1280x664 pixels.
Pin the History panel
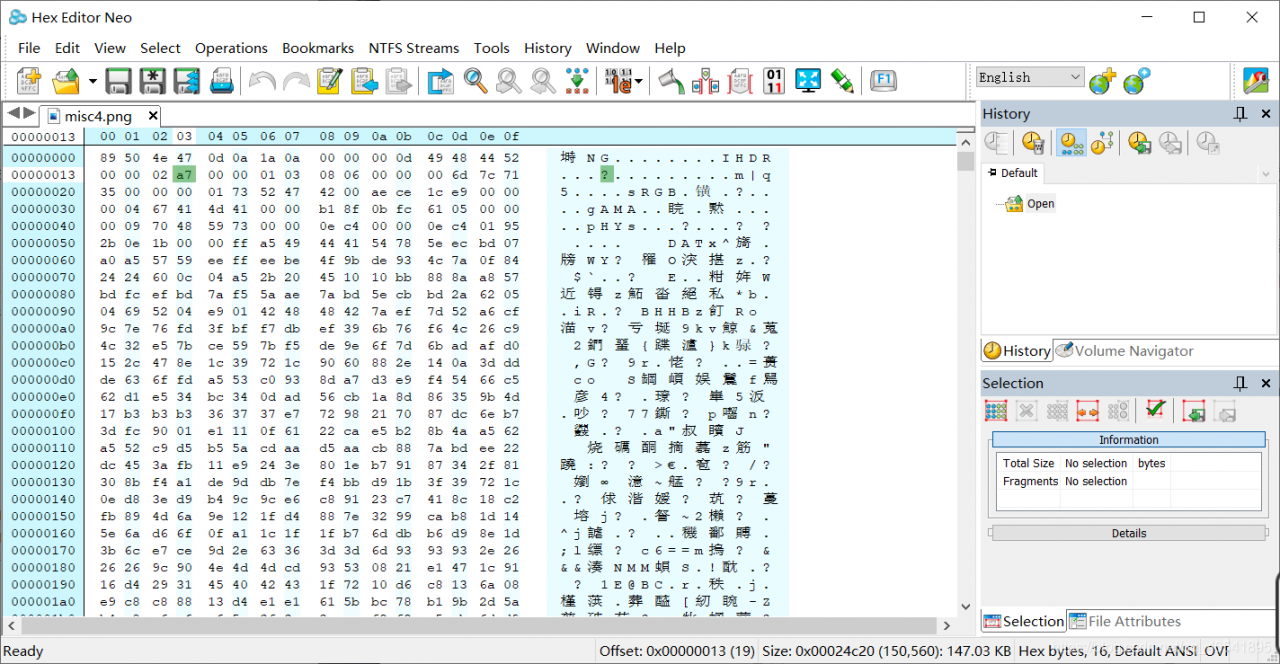tap(1241, 114)
